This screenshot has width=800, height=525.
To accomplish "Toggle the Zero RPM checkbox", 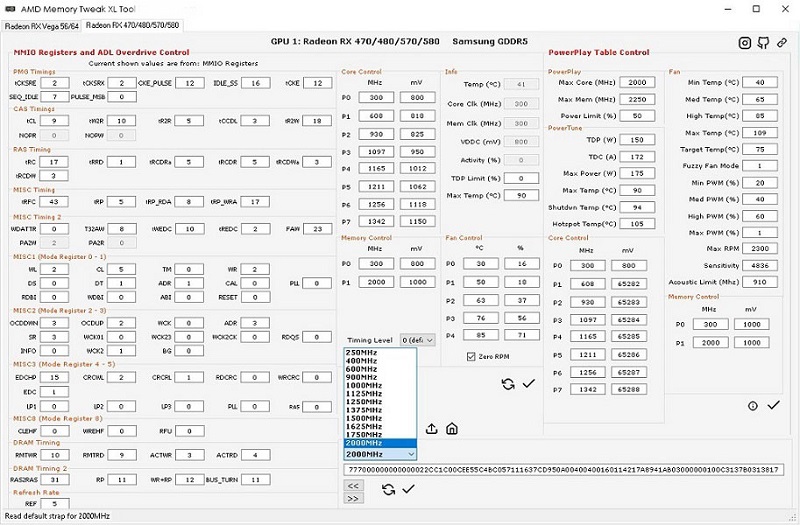I will pyautogui.click(x=472, y=356).
